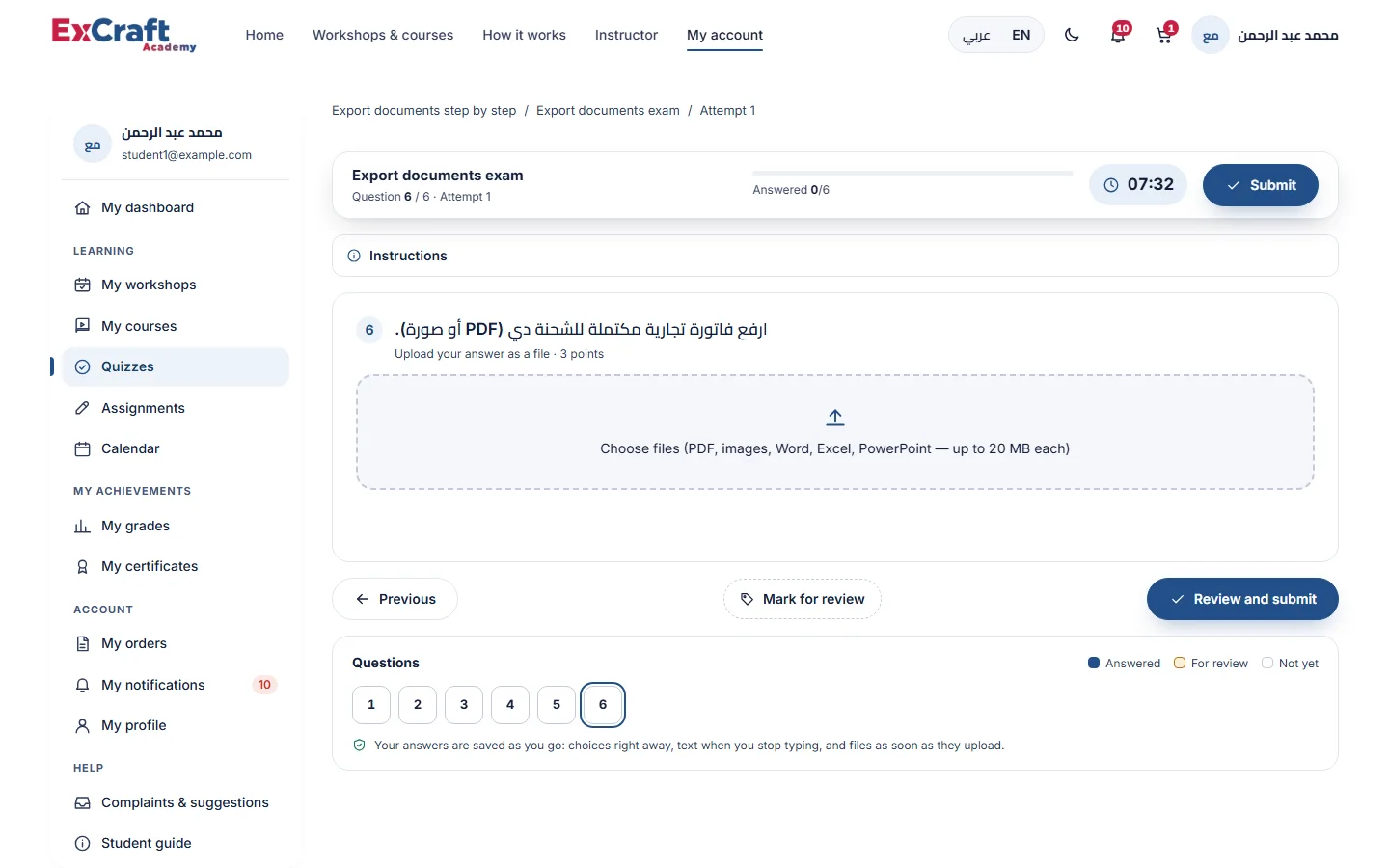
Task: Click the calendar icon beside Calendar
Action: pos(83,448)
